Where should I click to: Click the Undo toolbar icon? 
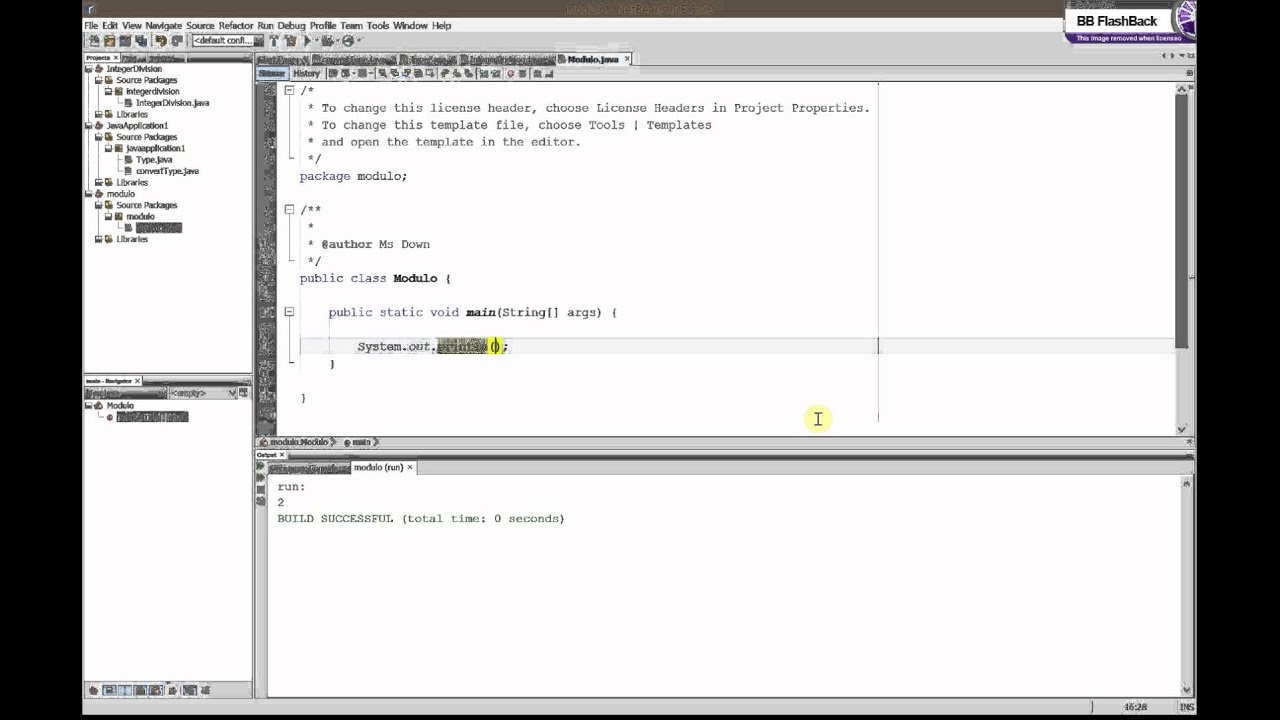click(160, 41)
